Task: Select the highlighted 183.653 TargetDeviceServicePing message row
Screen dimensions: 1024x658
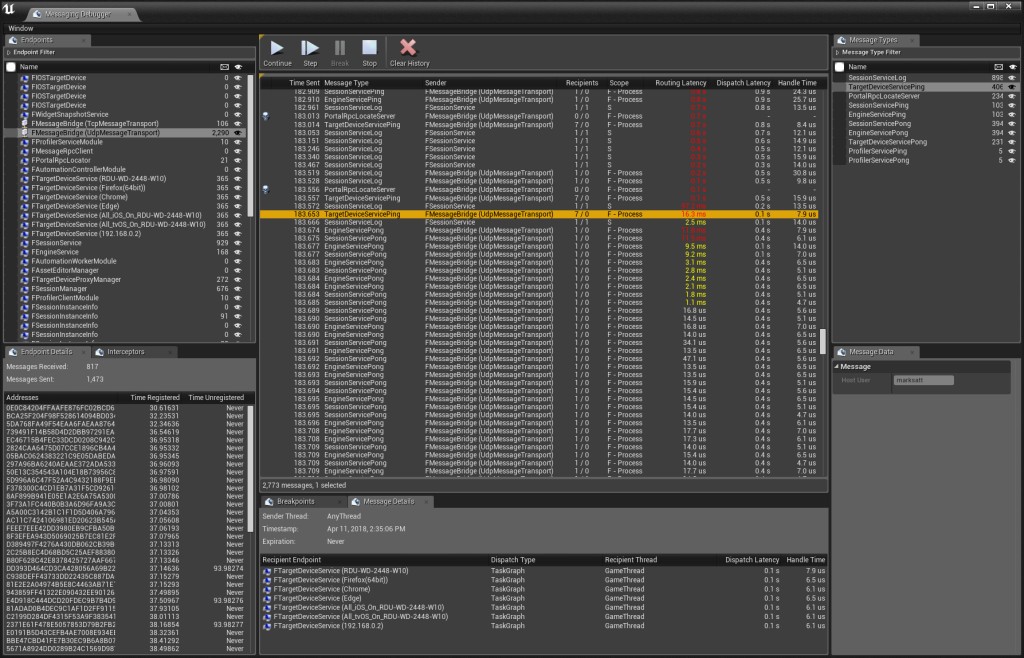Action: pos(539,214)
